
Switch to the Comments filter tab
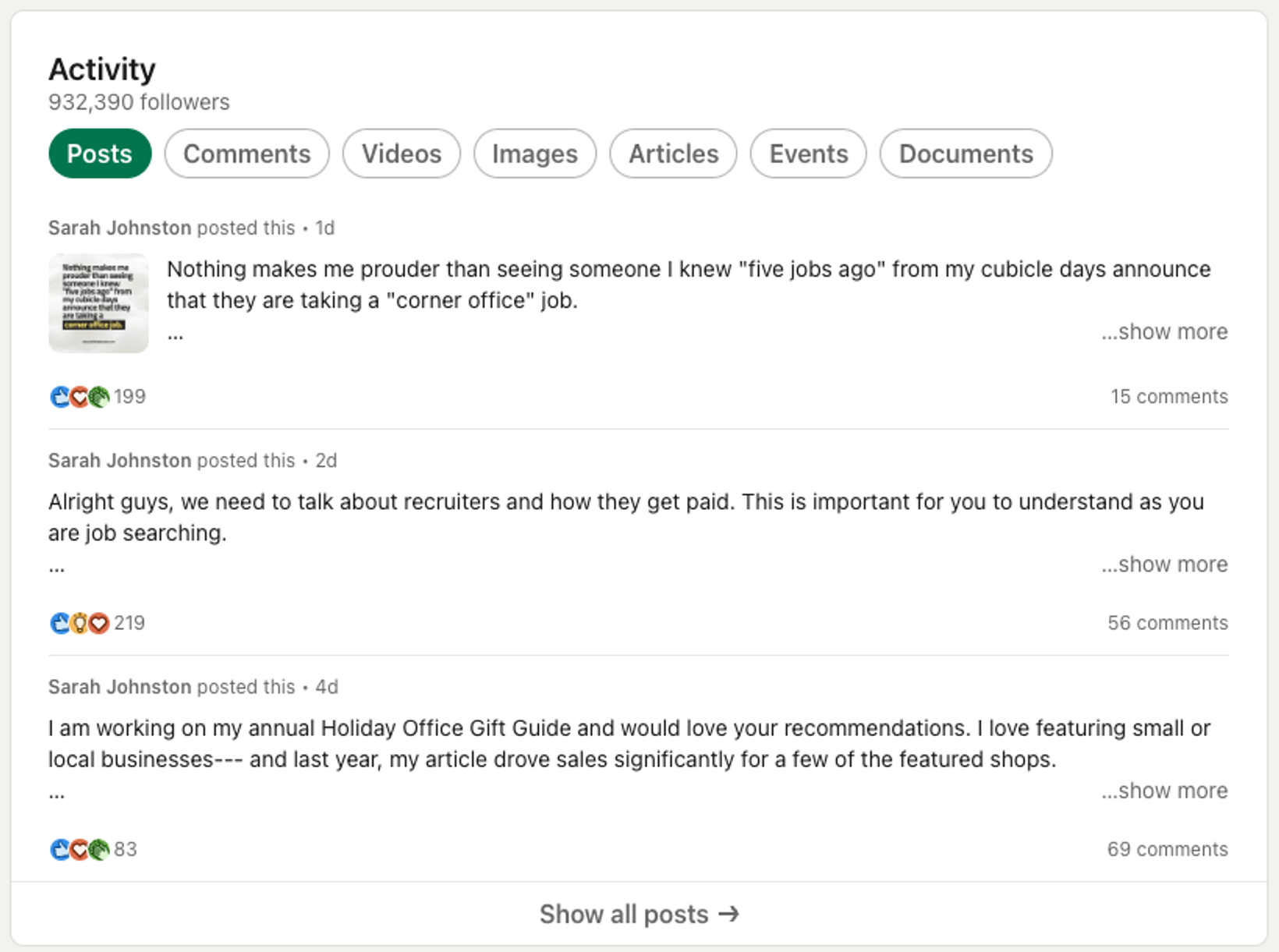246,154
